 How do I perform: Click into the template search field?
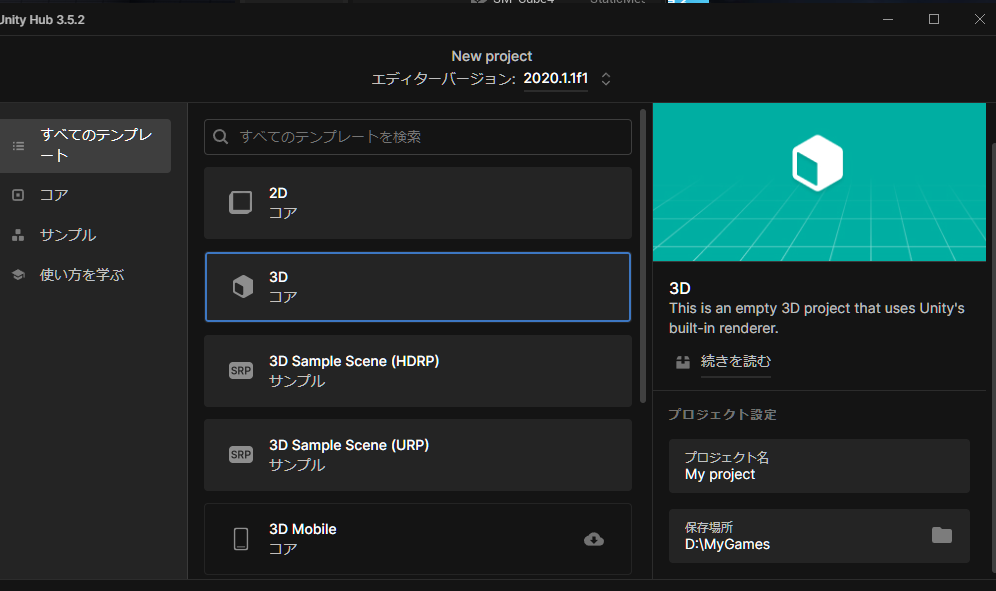point(418,137)
